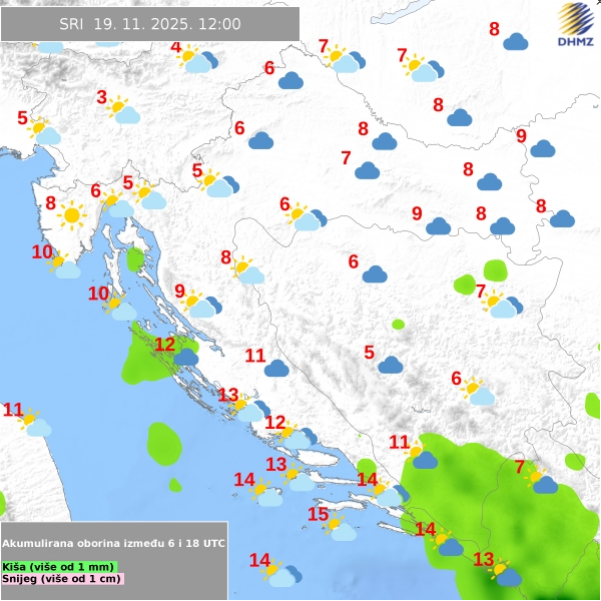The image size is (601, 601).
Task: Select the partly cloudy icon beside 4
Action: click(194, 59)
